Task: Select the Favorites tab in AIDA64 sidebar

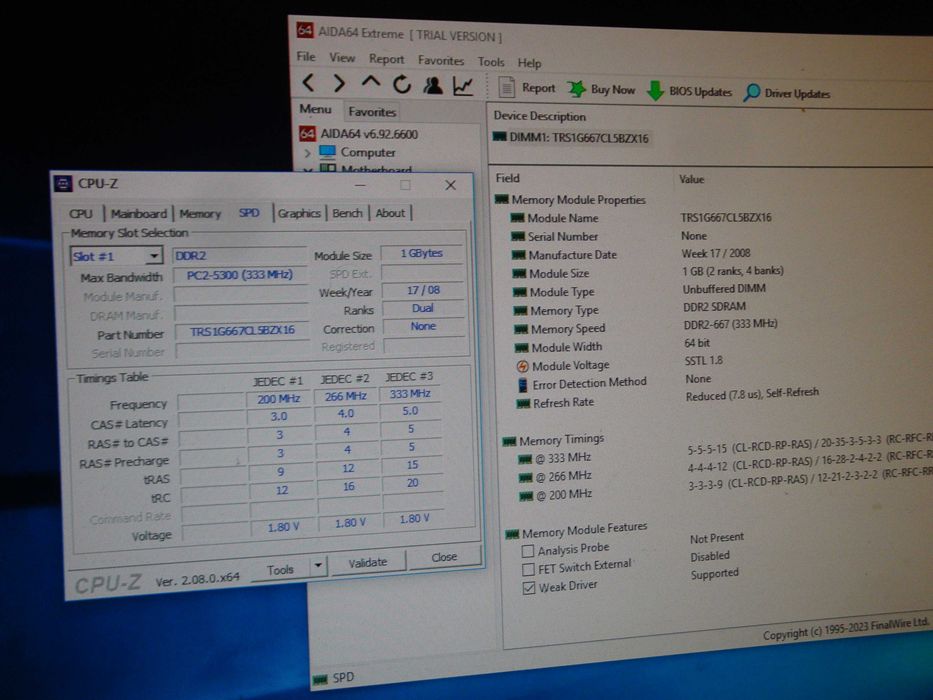Action: click(372, 112)
